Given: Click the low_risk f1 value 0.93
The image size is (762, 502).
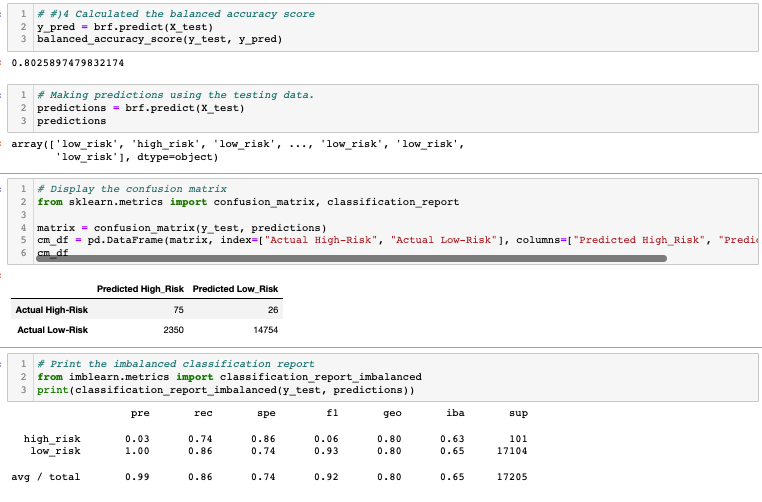Looking at the screenshot, I should click(326, 451).
